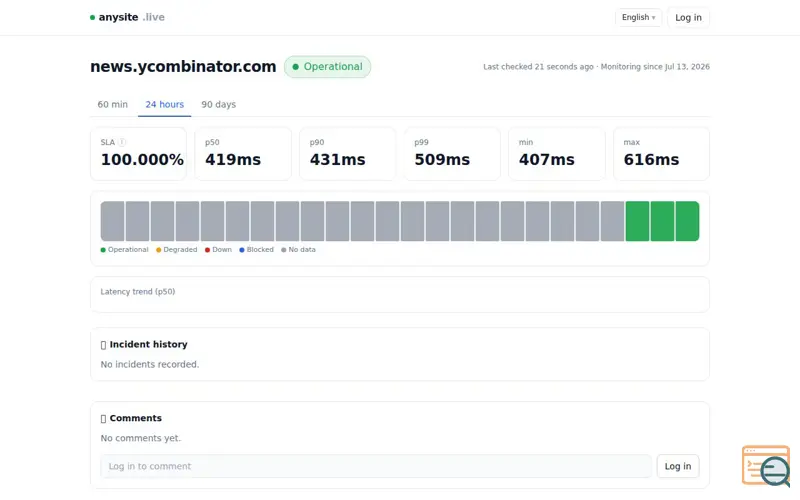
Task: Click the p99 509ms card
Action: click(452, 154)
